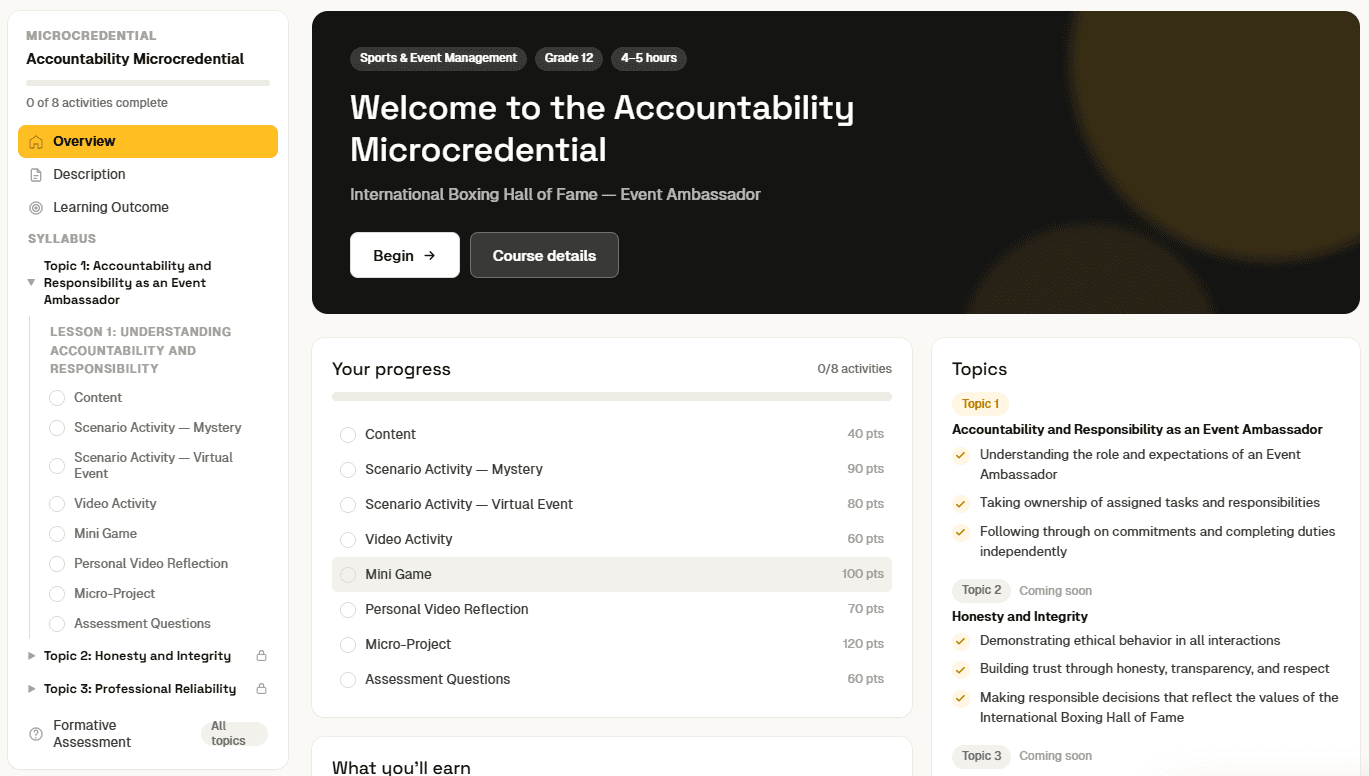The width and height of the screenshot is (1369, 776).
Task: Click checkmark beside Following through on commitments
Action: coord(961,533)
